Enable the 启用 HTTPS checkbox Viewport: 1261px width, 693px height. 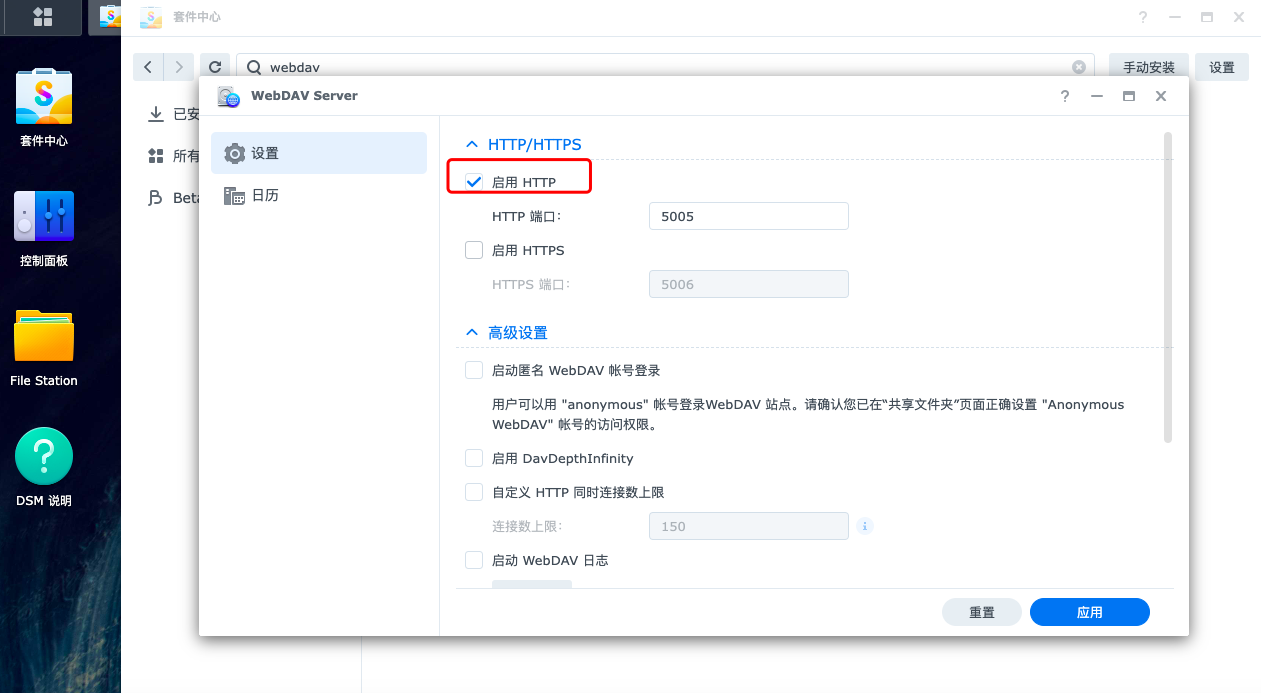point(474,250)
